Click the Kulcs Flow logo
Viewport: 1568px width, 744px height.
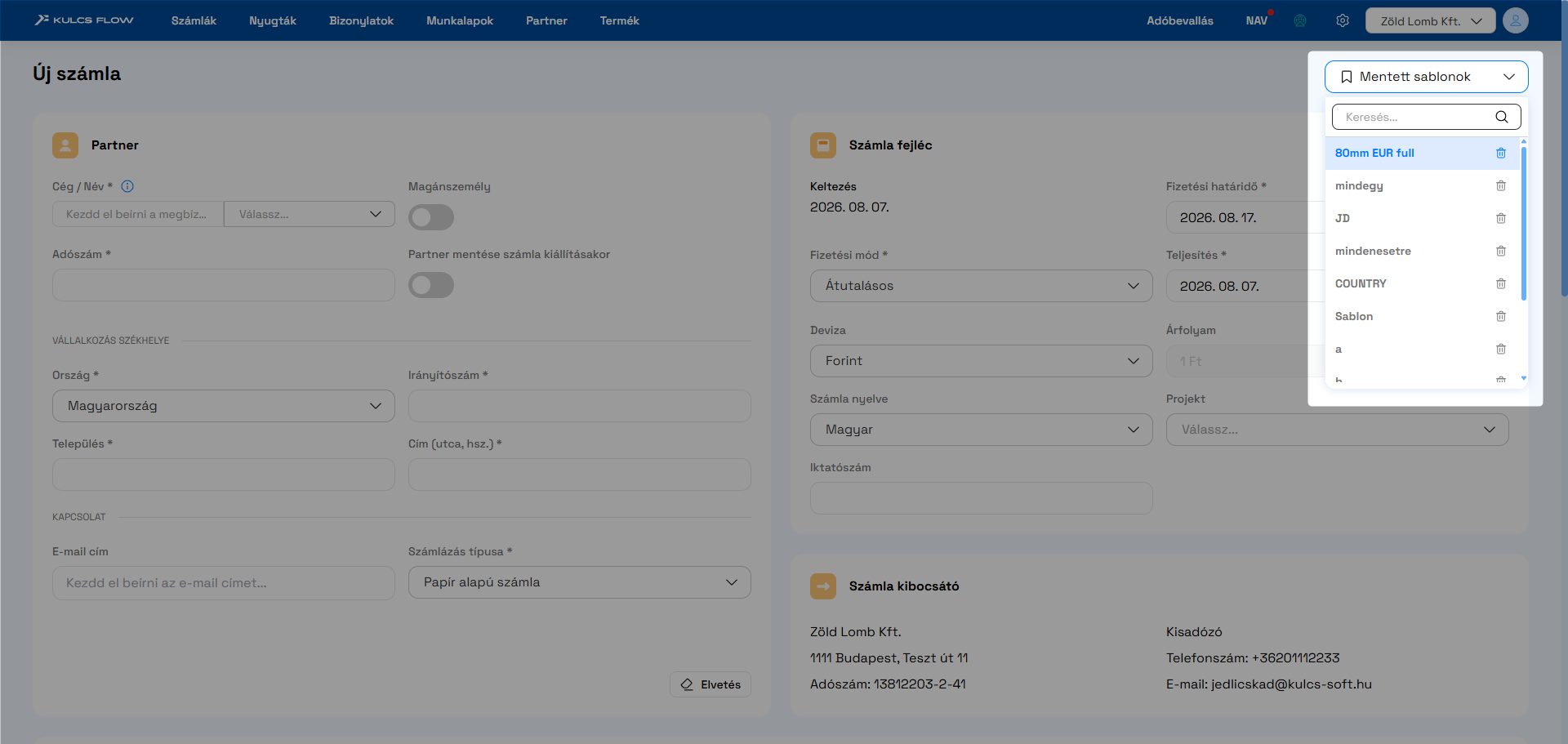[x=84, y=20]
